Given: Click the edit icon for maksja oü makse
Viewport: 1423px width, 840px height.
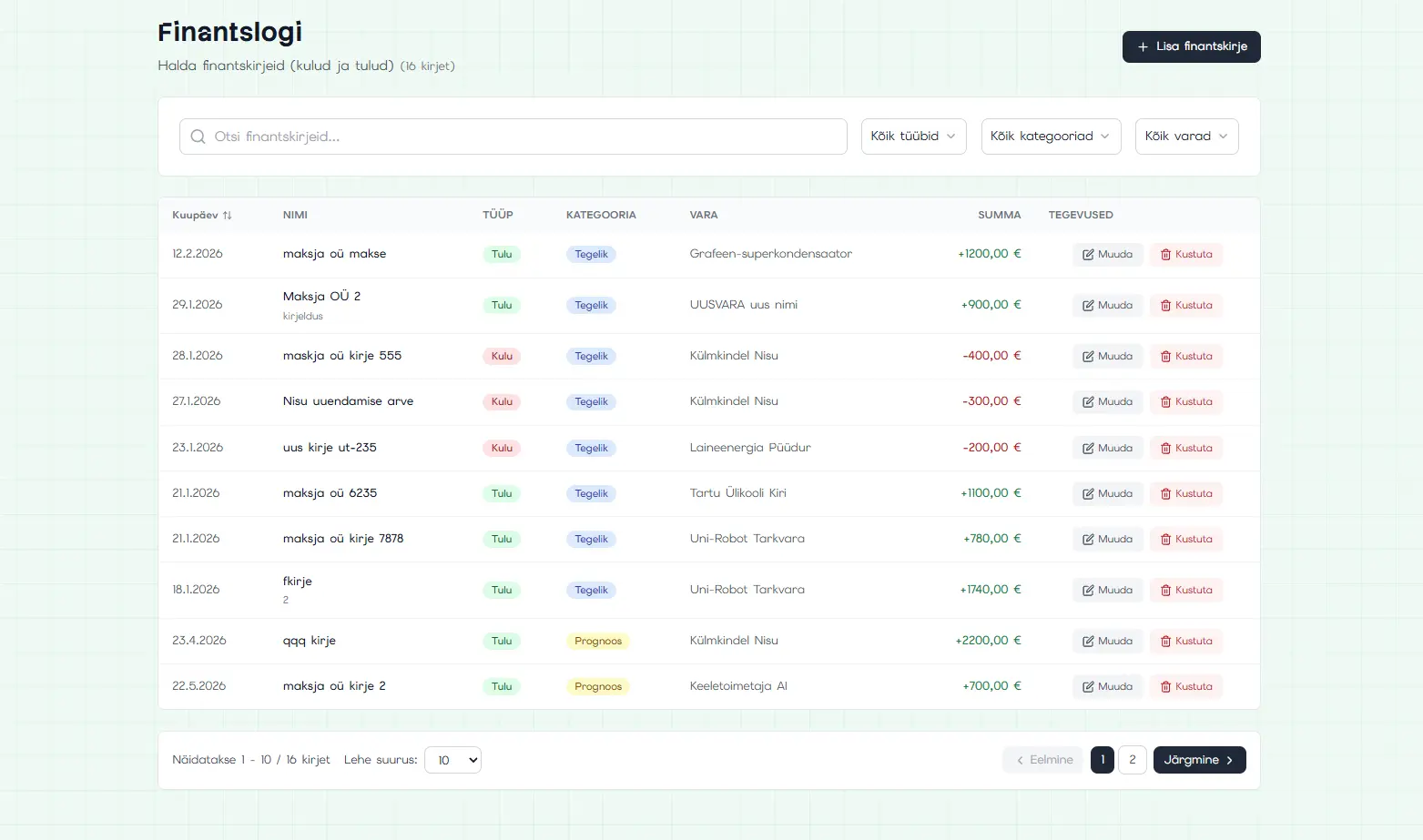Looking at the screenshot, I should click(1088, 255).
